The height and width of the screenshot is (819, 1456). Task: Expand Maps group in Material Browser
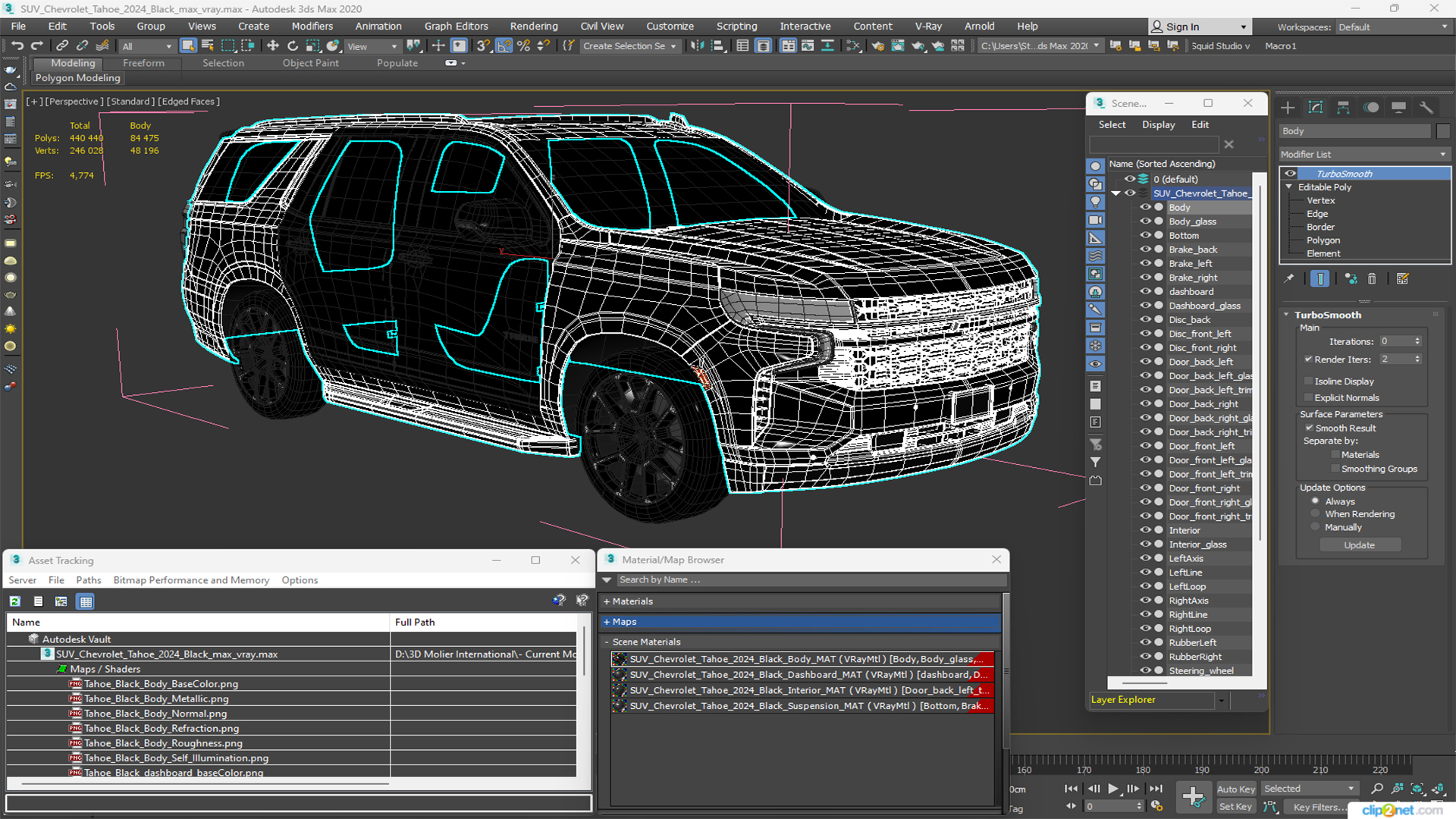click(x=606, y=622)
